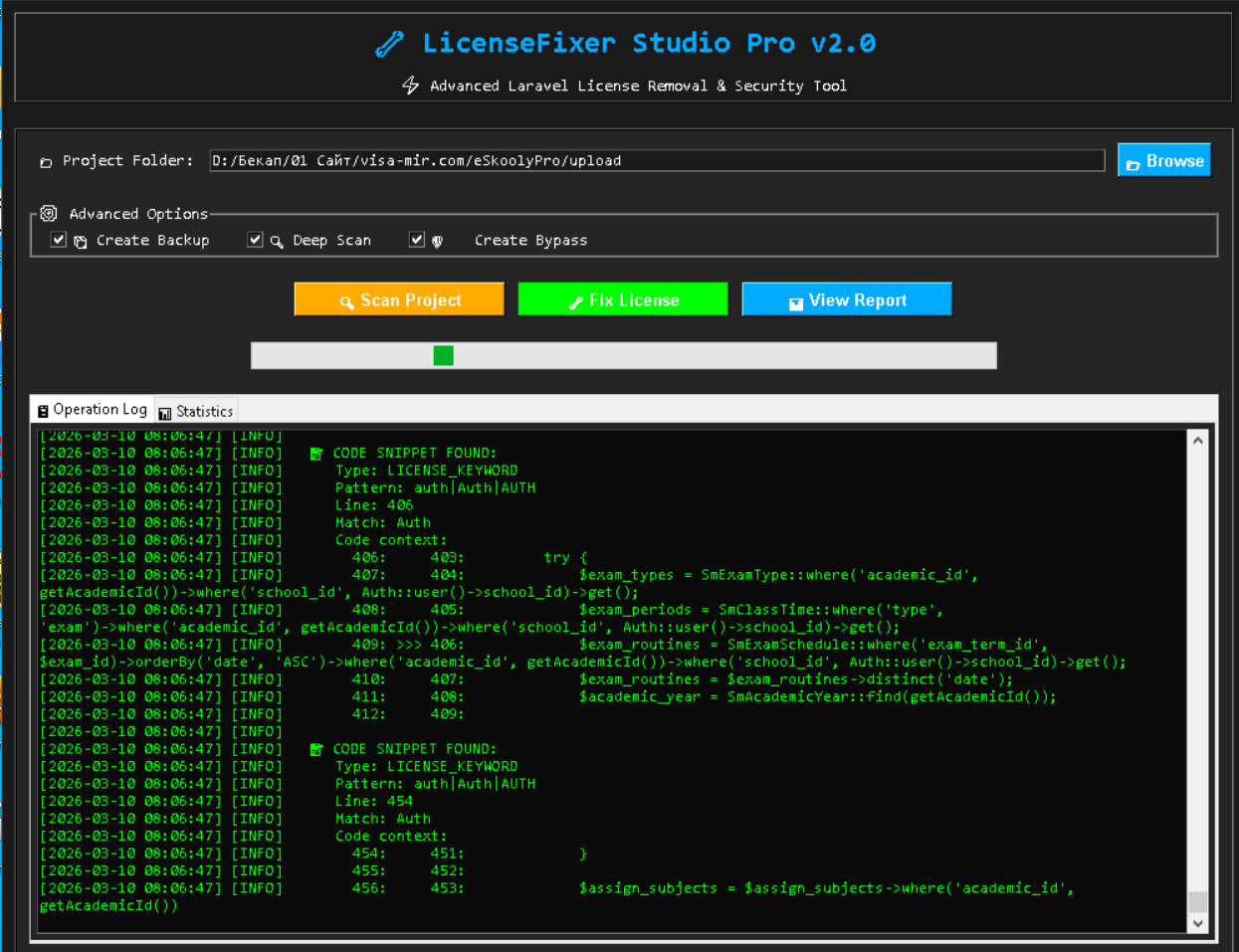1239x952 pixels.
Task: Click the green progress bar indicator
Action: pyautogui.click(x=444, y=356)
